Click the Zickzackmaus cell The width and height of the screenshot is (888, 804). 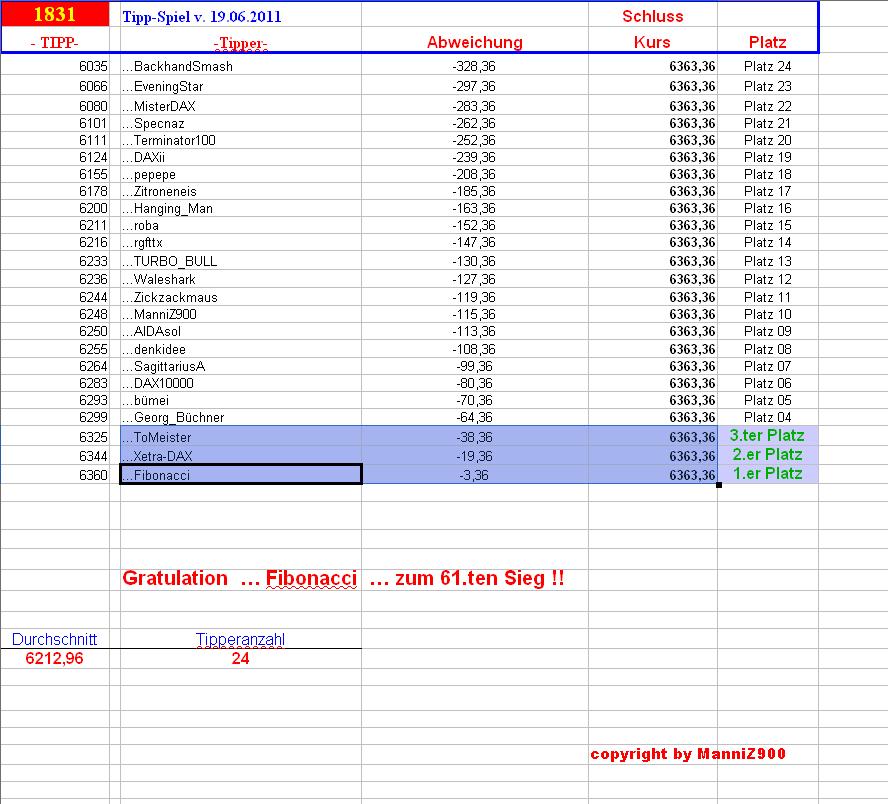[x=241, y=297]
